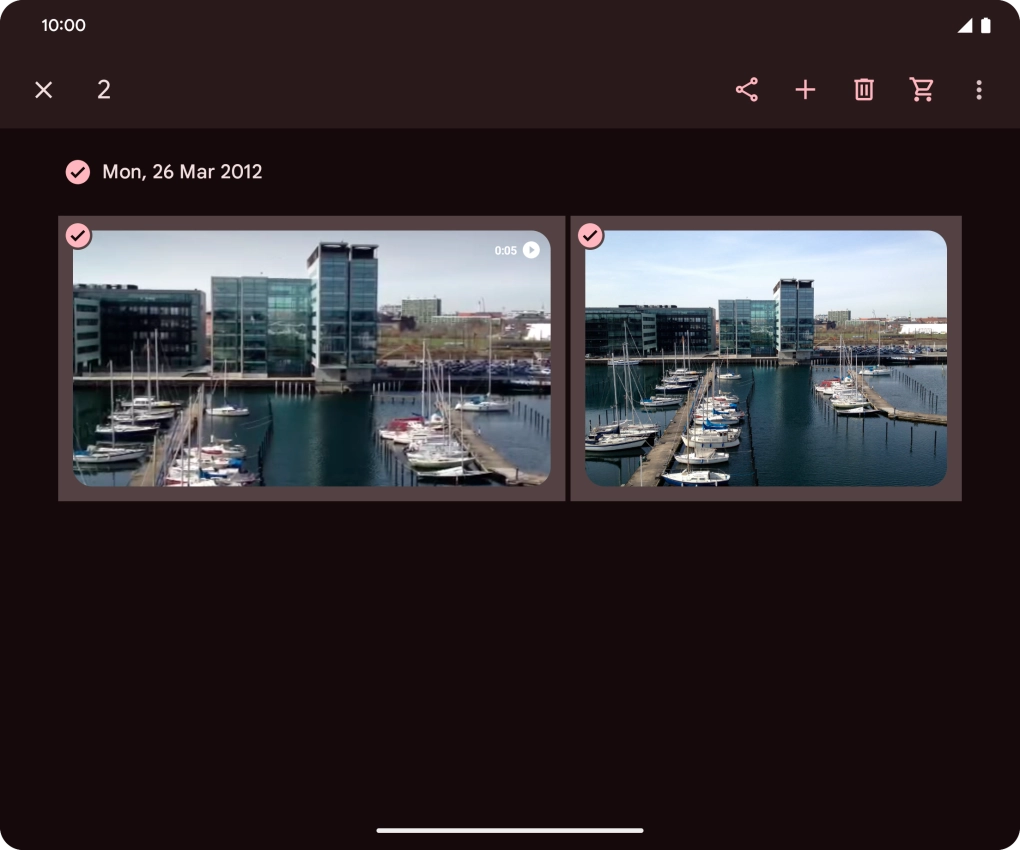Open the three-dot more options menu
The image size is (1020, 850).
click(x=979, y=90)
